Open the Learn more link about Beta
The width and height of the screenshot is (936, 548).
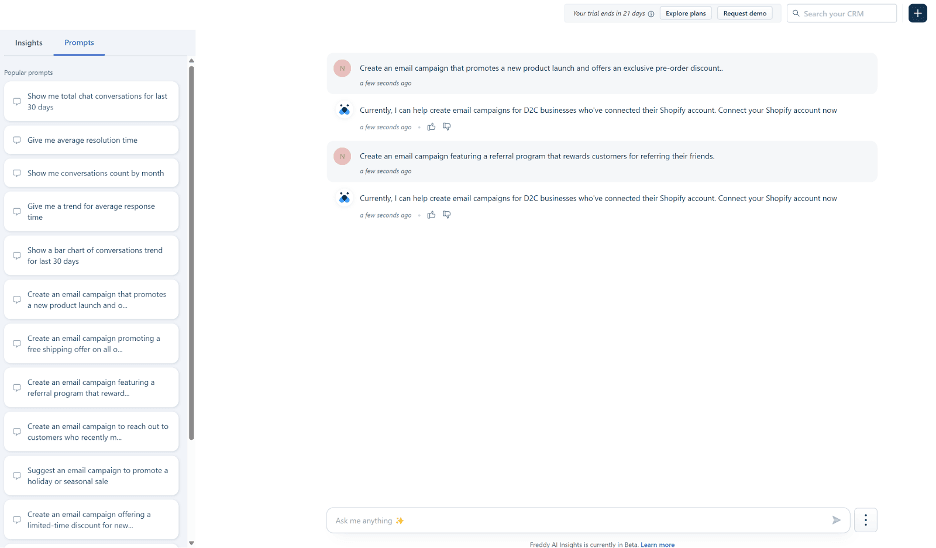pyautogui.click(x=657, y=544)
